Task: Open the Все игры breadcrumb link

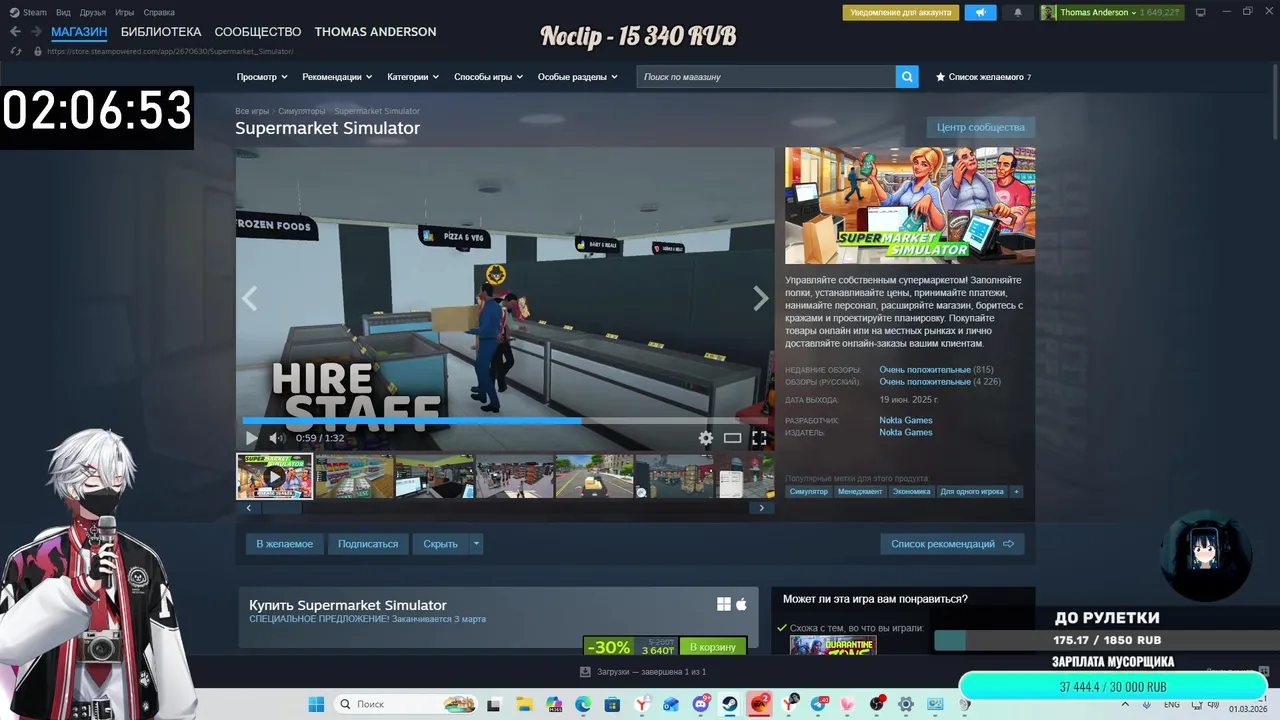Action: point(252,111)
